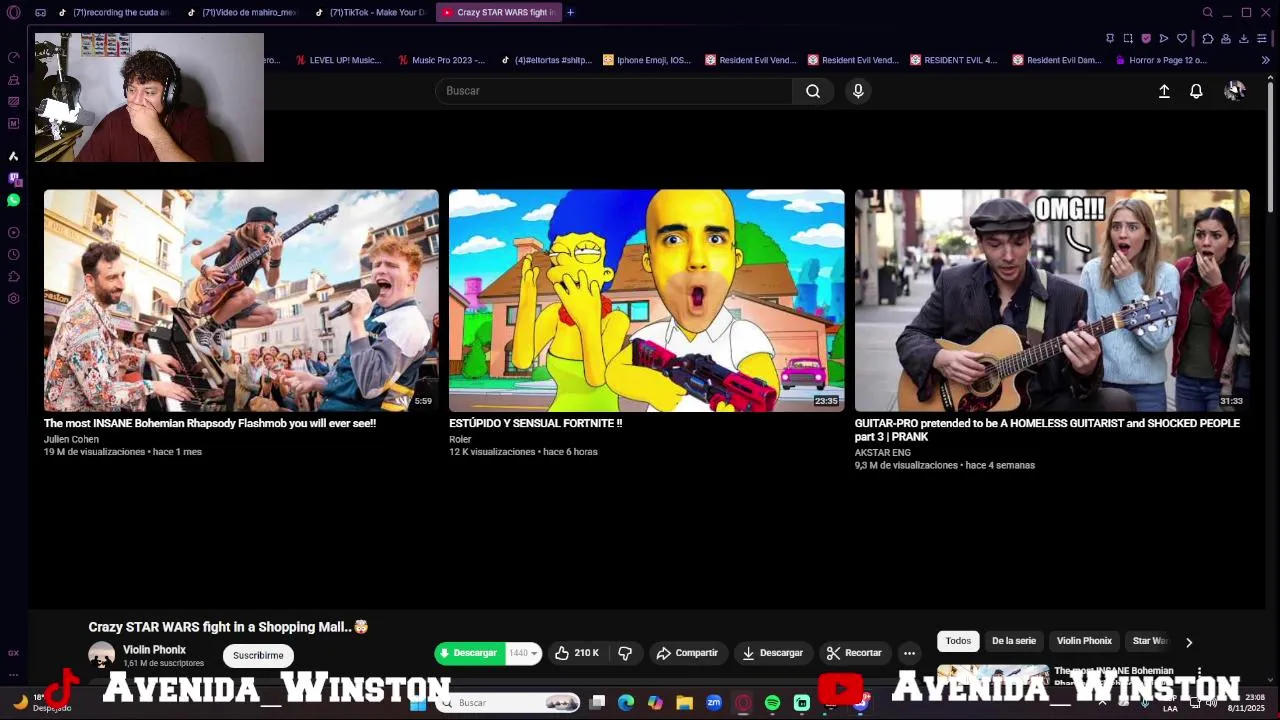The height and width of the screenshot is (720, 1280).
Task: Select the Todos filter chip
Action: coord(958,641)
